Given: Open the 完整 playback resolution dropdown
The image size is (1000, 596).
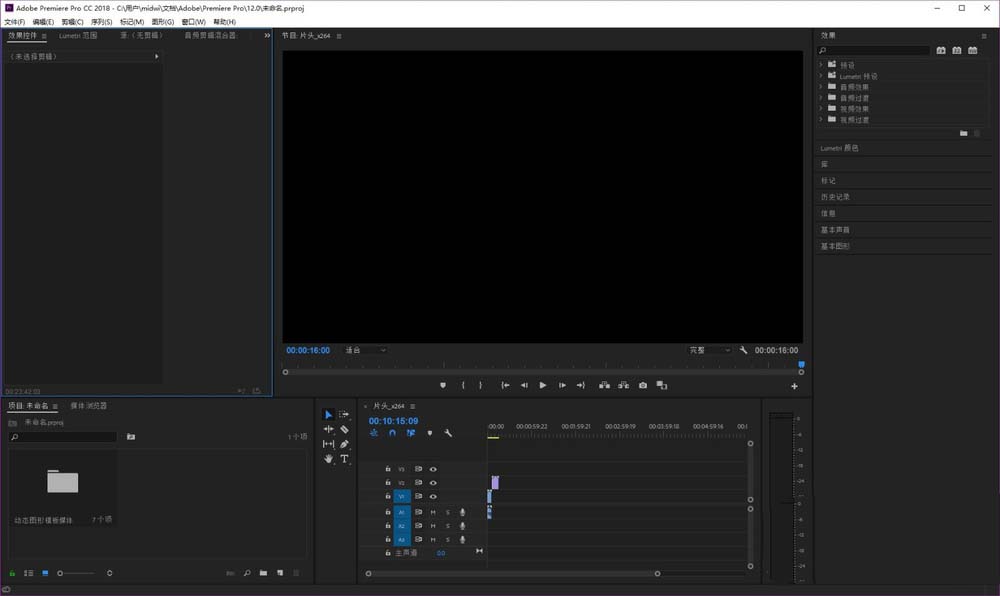Looking at the screenshot, I should [710, 350].
